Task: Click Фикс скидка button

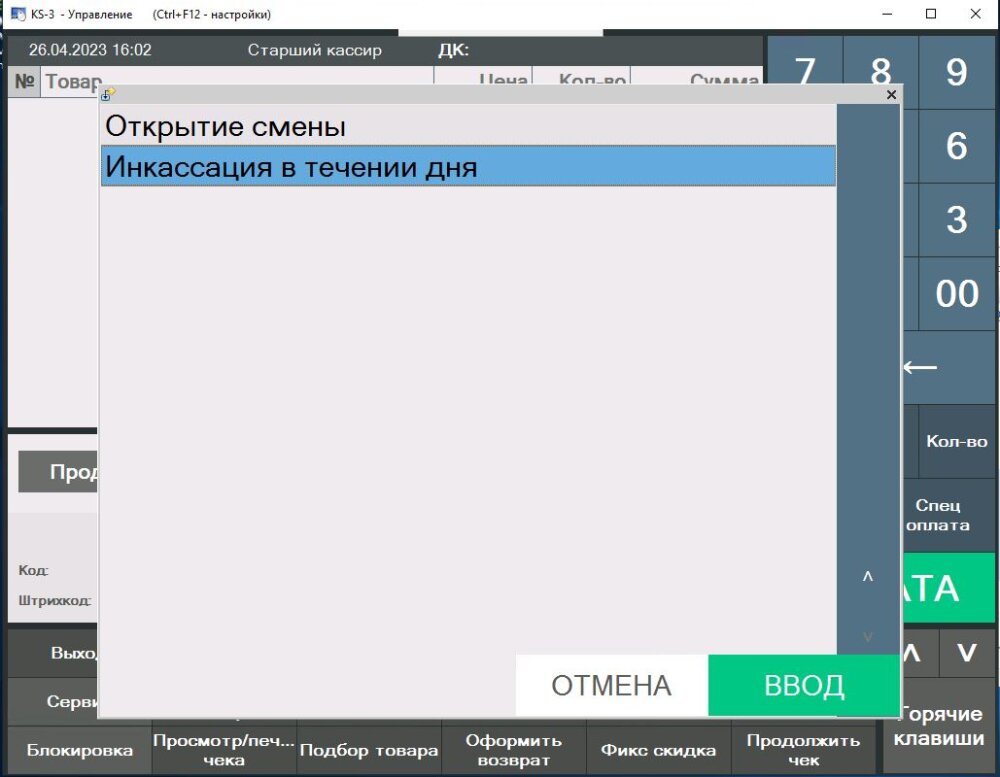Action: (x=658, y=750)
